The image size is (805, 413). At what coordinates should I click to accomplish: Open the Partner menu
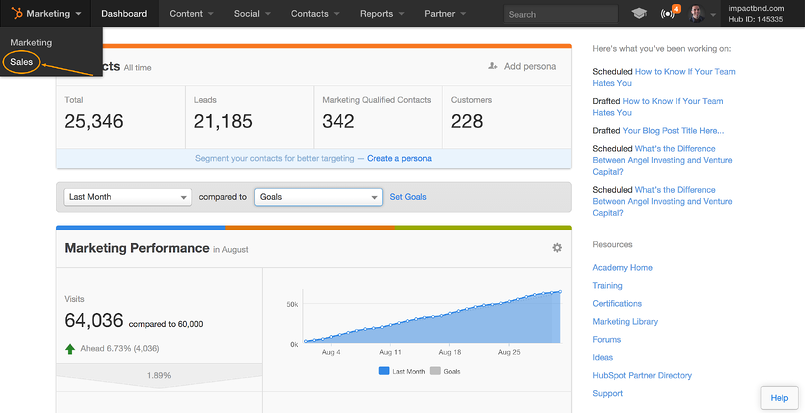(x=445, y=14)
